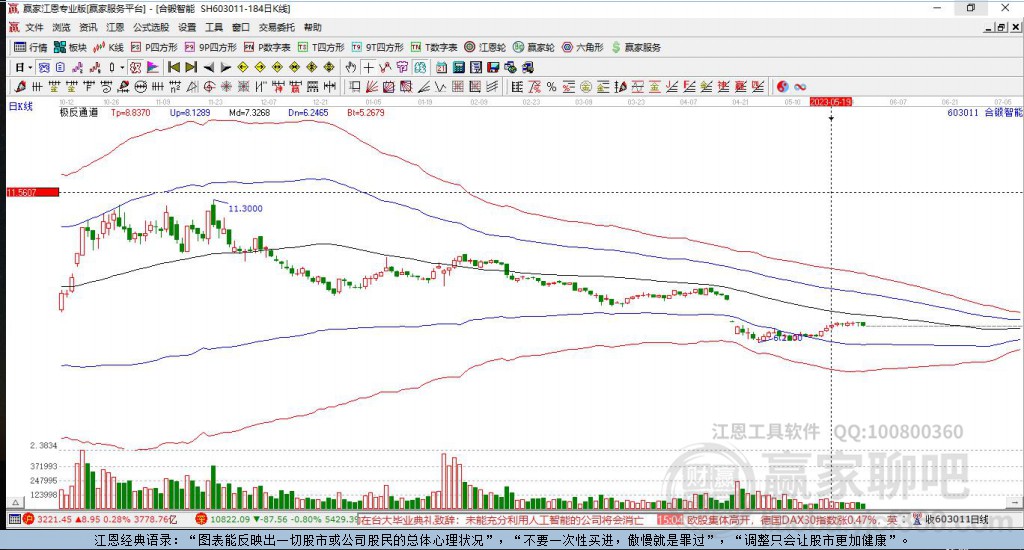
Task: Click the colored triangle chart icon
Action: coord(152,67)
